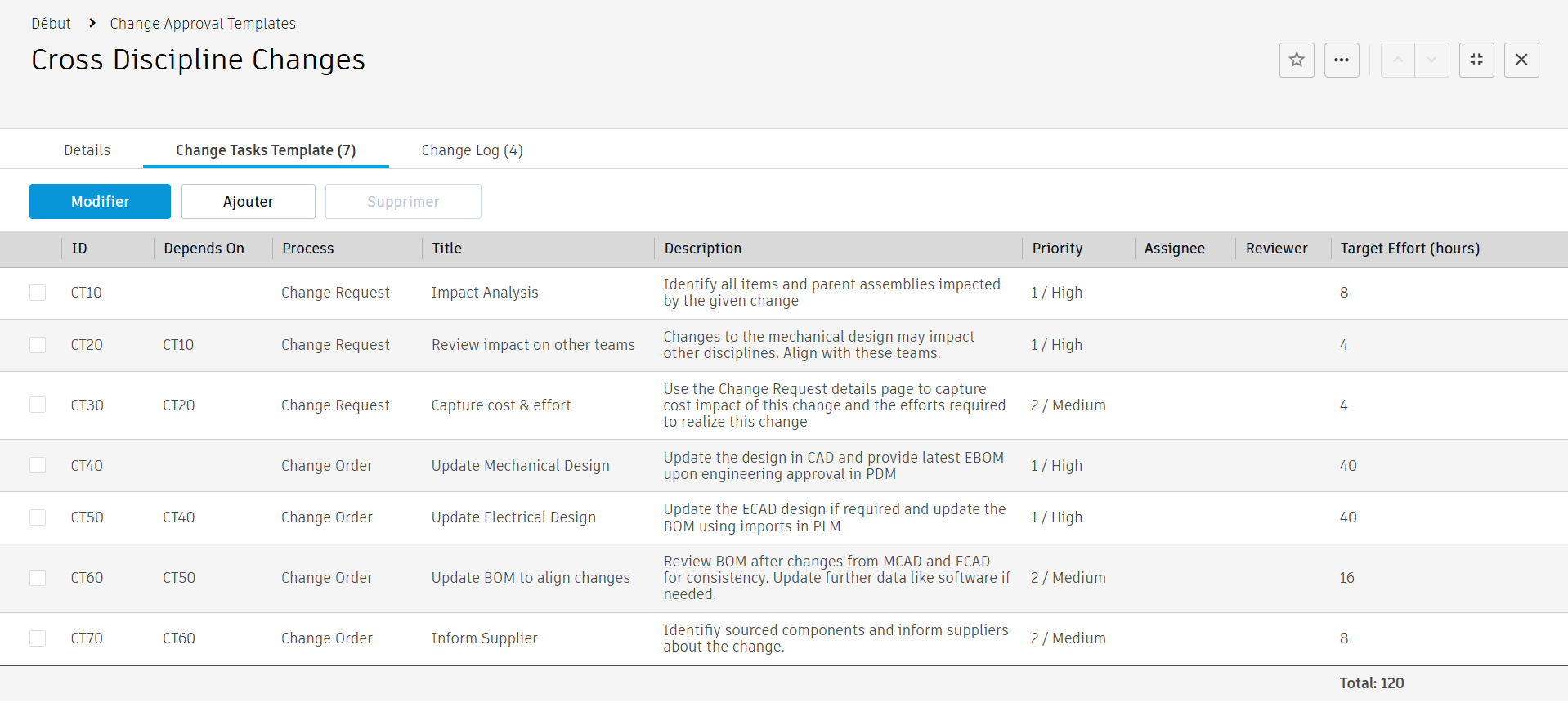Click breadcrumb chevron arrow after Début
The image size is (1568, 703).
92,23
